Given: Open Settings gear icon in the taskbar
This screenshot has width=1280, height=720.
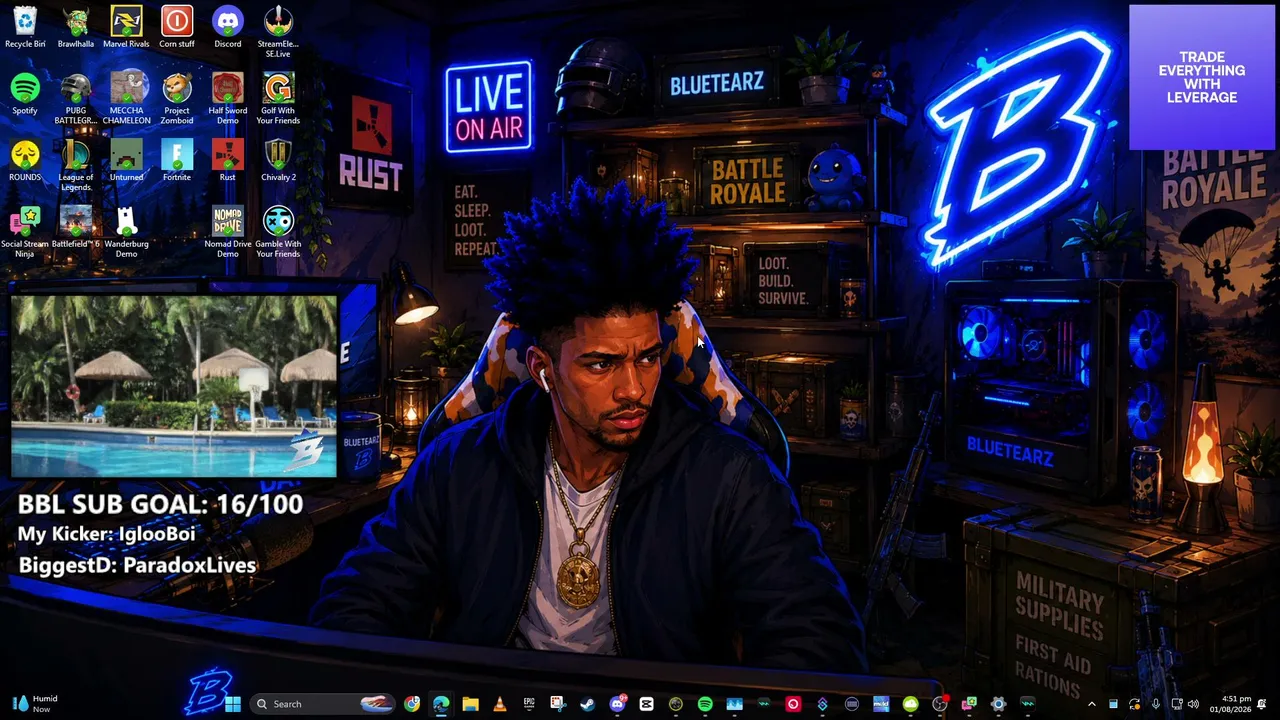Looking at the screenshot, I should (998, 704).
